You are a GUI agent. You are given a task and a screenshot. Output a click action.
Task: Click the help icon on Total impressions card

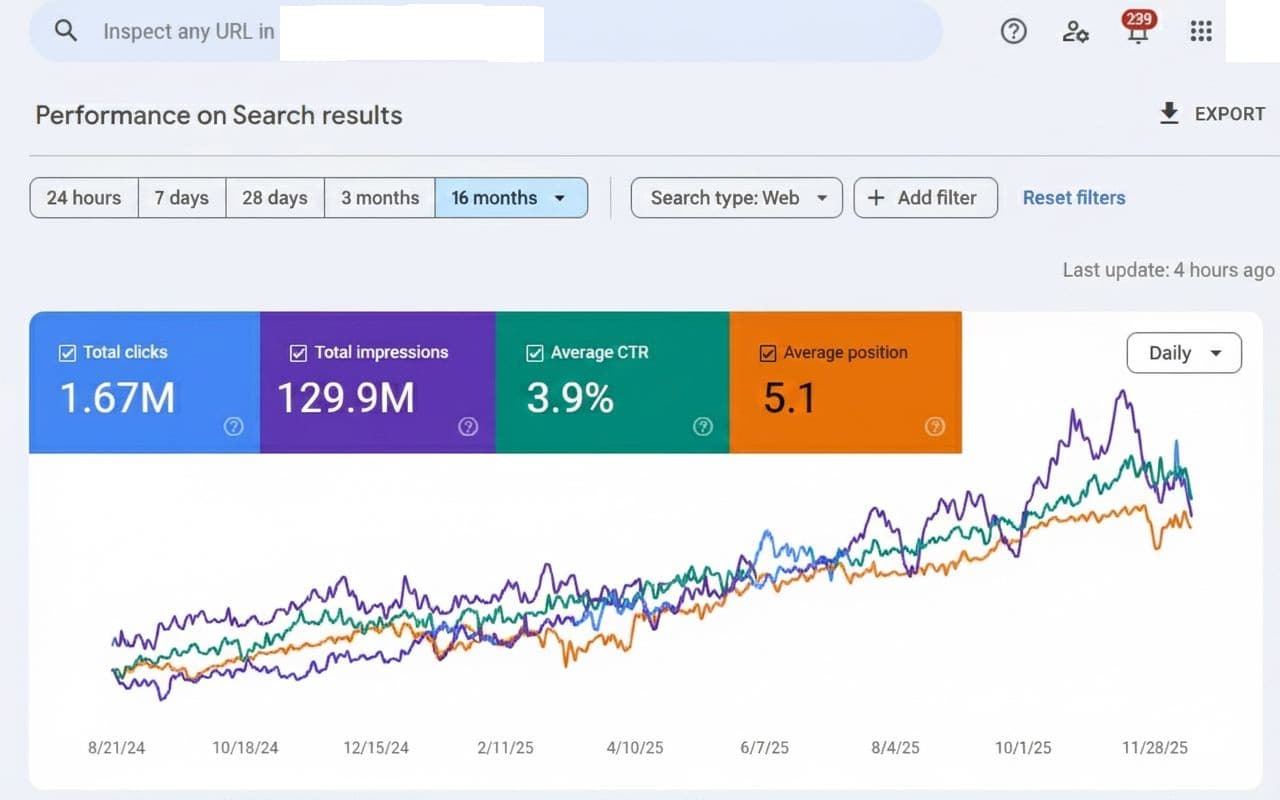[x=467, y=427]
